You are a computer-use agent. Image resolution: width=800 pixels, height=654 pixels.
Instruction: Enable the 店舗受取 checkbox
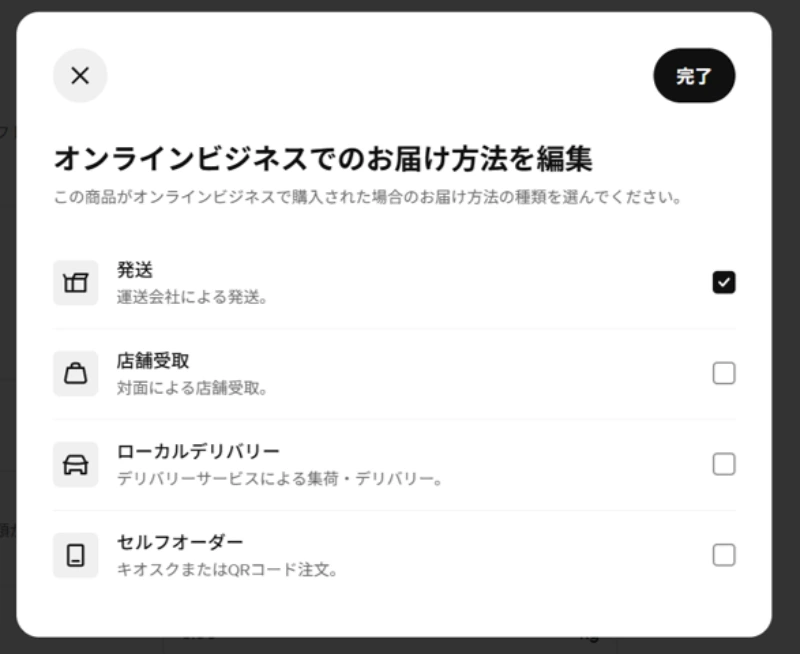tap(724, 373)
